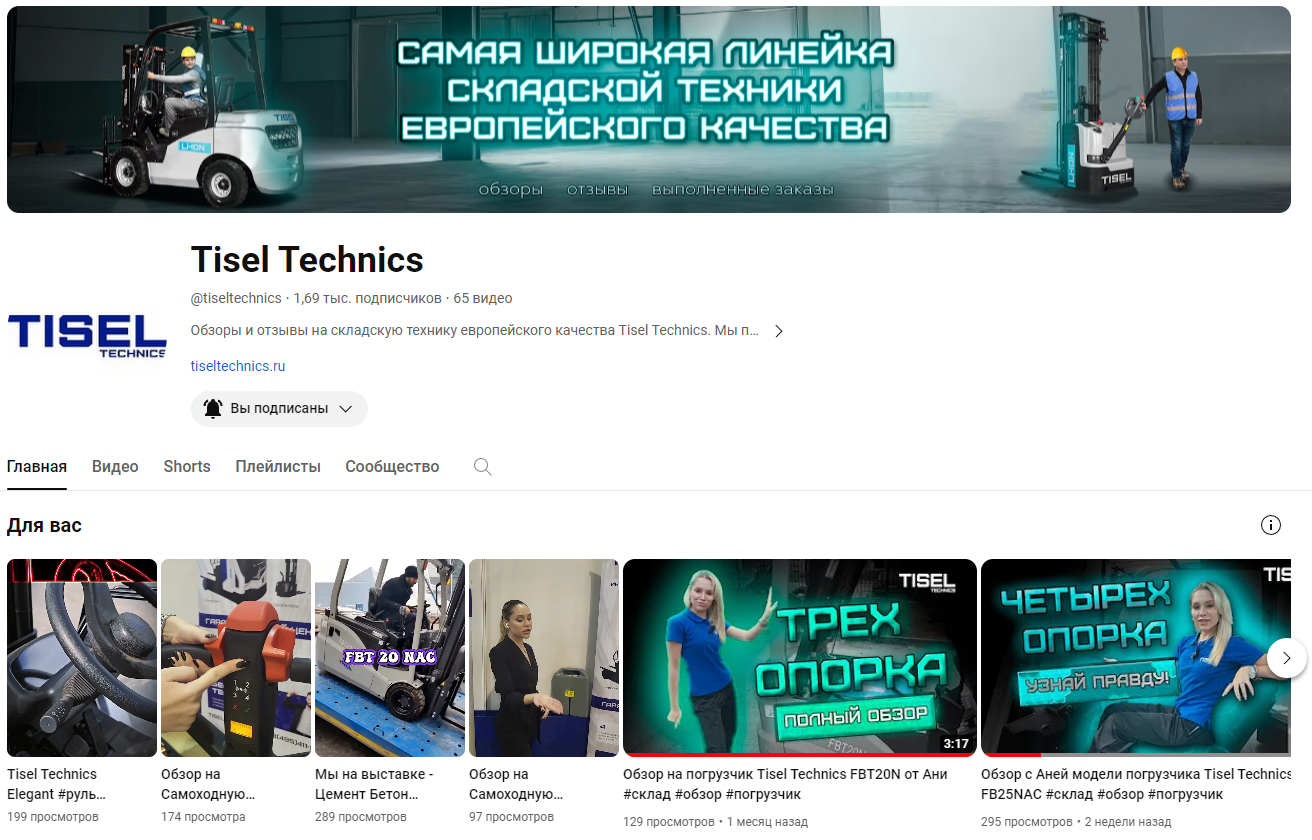Click the red watch-progress bar under ТРЕХ ОПОРКА
This screenshot has width=1312, height=840.
[800, 754]
